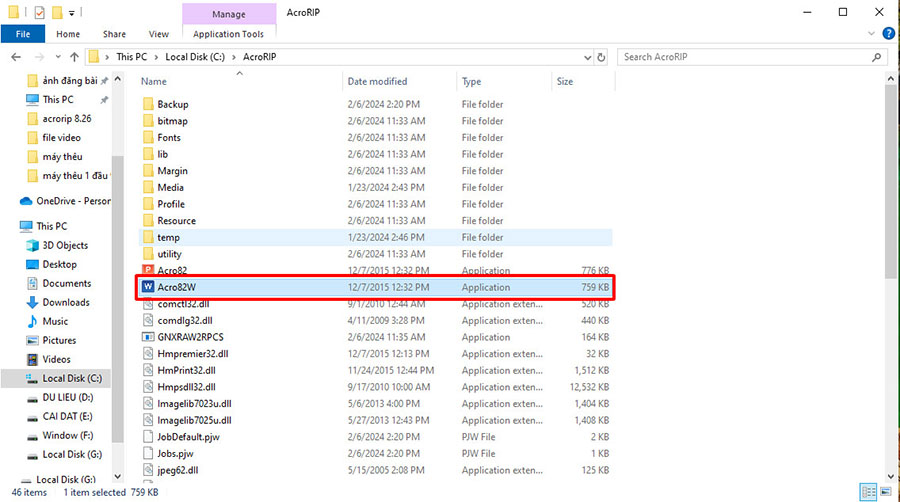This screenshot has height=502, width=900.
Task: Open the Application Tools tab
Action: tap(228, 34)
